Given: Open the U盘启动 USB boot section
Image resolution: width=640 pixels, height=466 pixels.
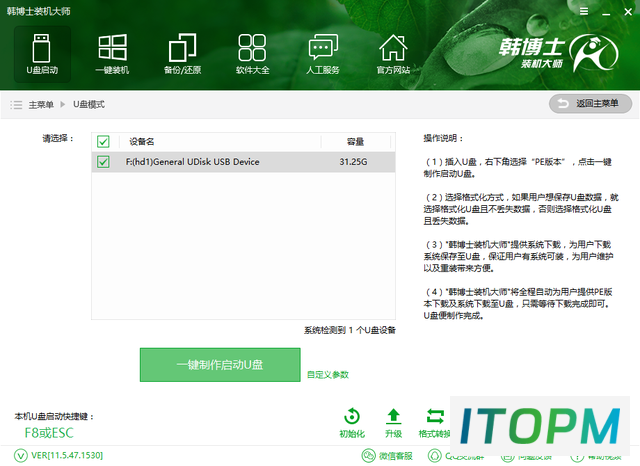Looking at the screenshot, I should [x=42, y=54].
